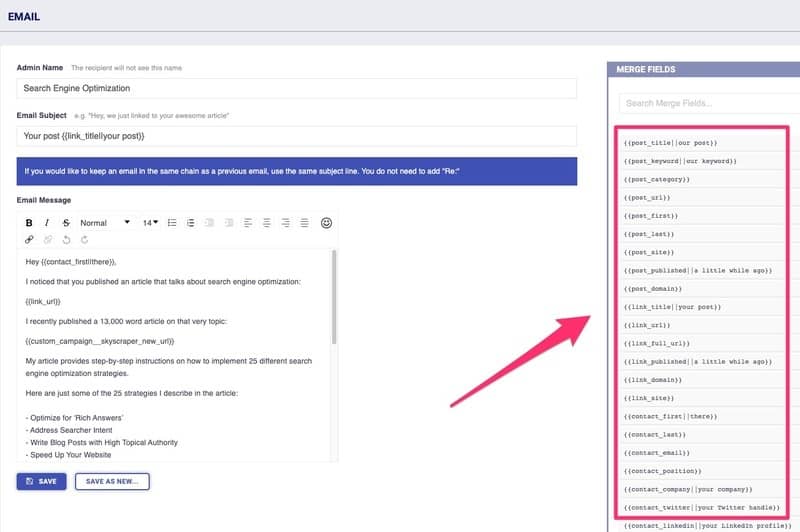800x532 pixels.
Task: Click the 'Address Searcher Intent' line
Action: tap(69, 430)
